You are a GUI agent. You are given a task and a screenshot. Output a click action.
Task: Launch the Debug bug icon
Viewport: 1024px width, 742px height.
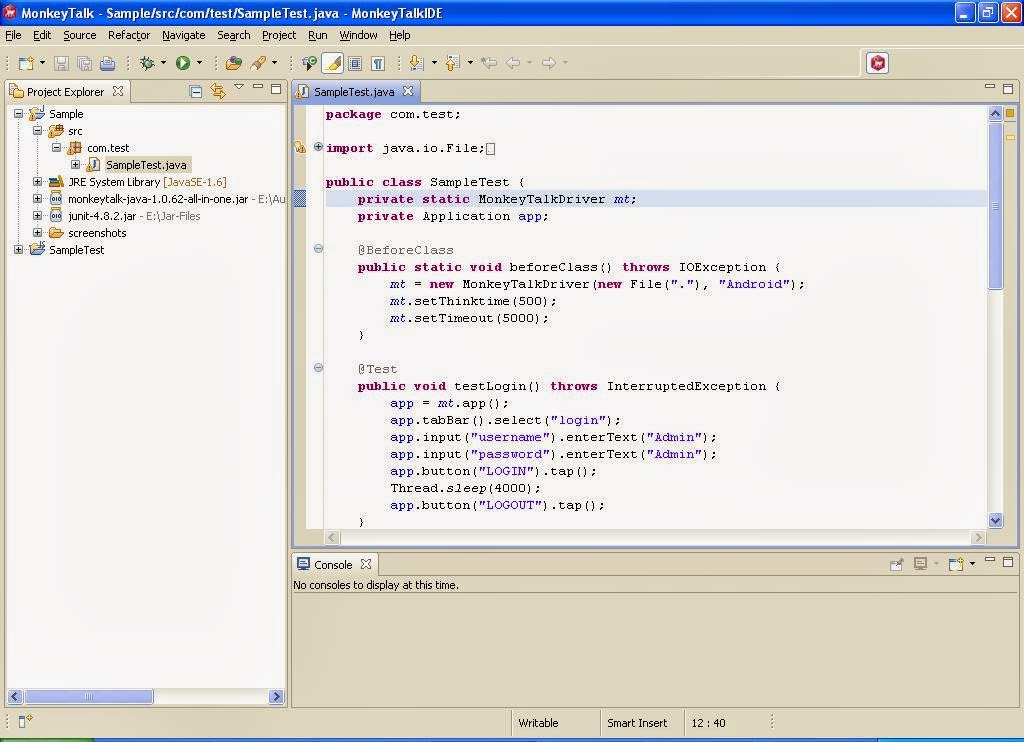148,63
